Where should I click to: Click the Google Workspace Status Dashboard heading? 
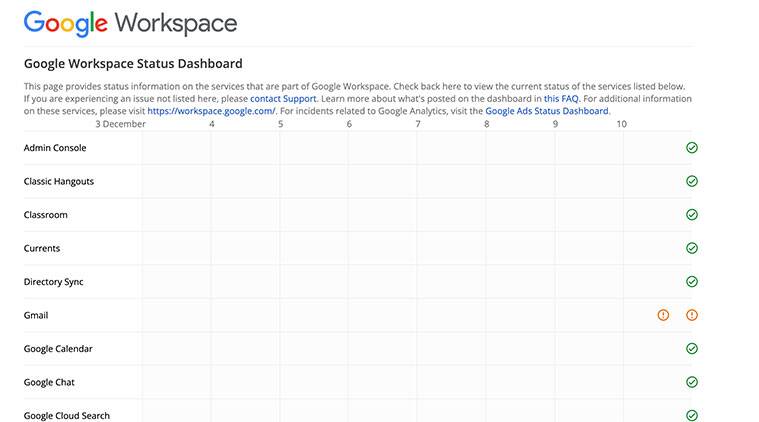pos(133,63)
